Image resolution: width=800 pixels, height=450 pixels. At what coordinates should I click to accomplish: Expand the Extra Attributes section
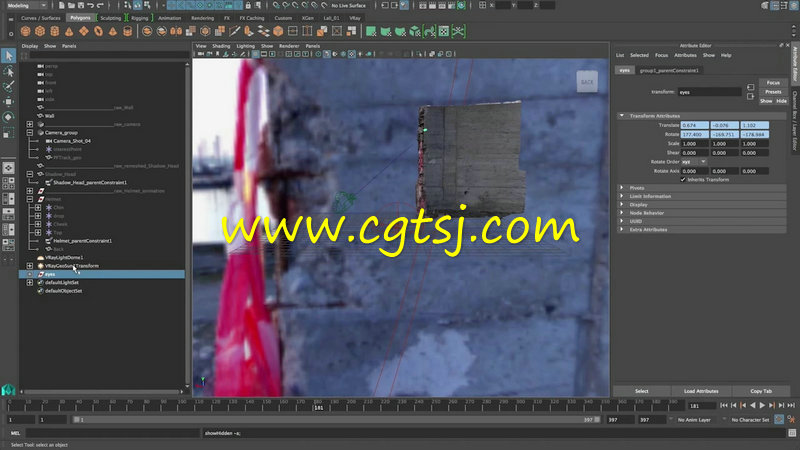point(621,230)
